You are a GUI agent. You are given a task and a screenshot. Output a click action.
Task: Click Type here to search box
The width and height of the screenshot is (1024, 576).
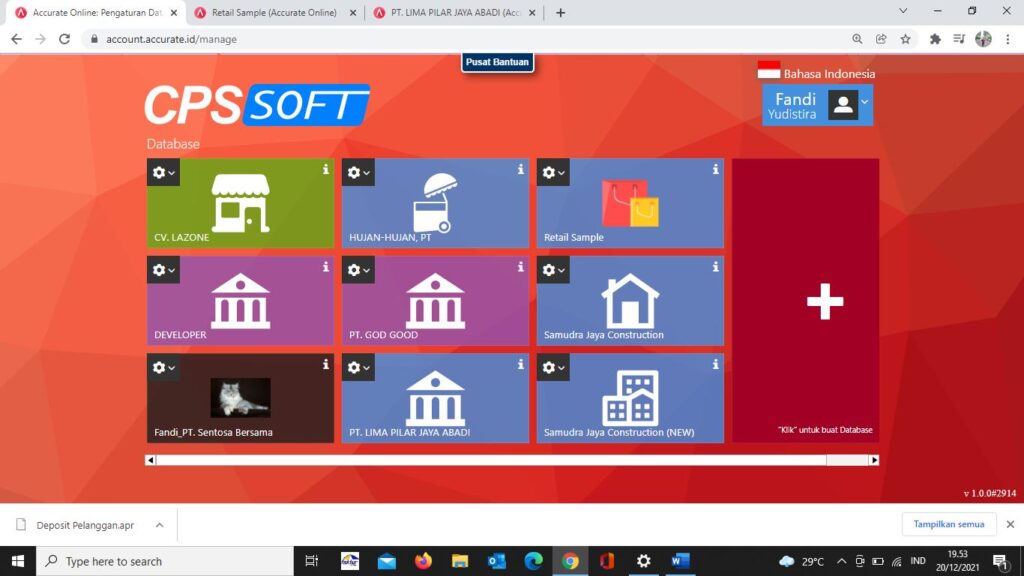pos(165,561)
